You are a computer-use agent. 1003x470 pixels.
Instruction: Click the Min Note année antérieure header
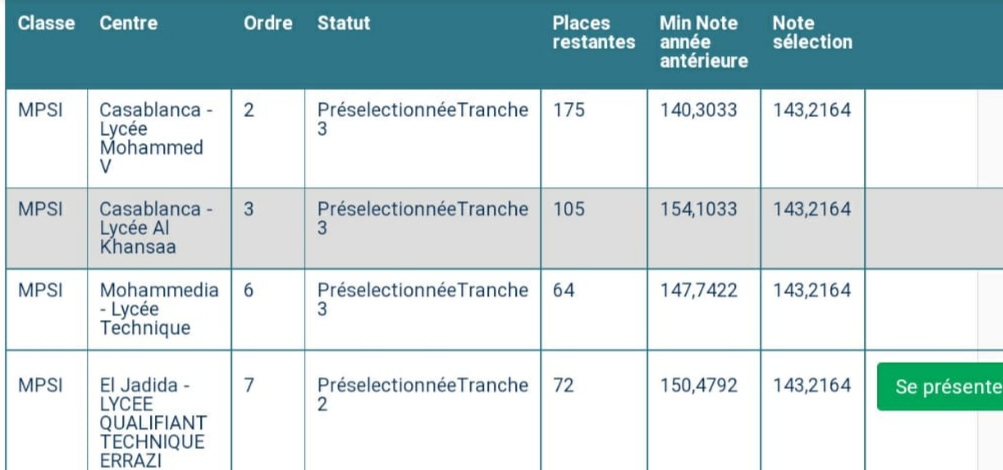point(698,42)
